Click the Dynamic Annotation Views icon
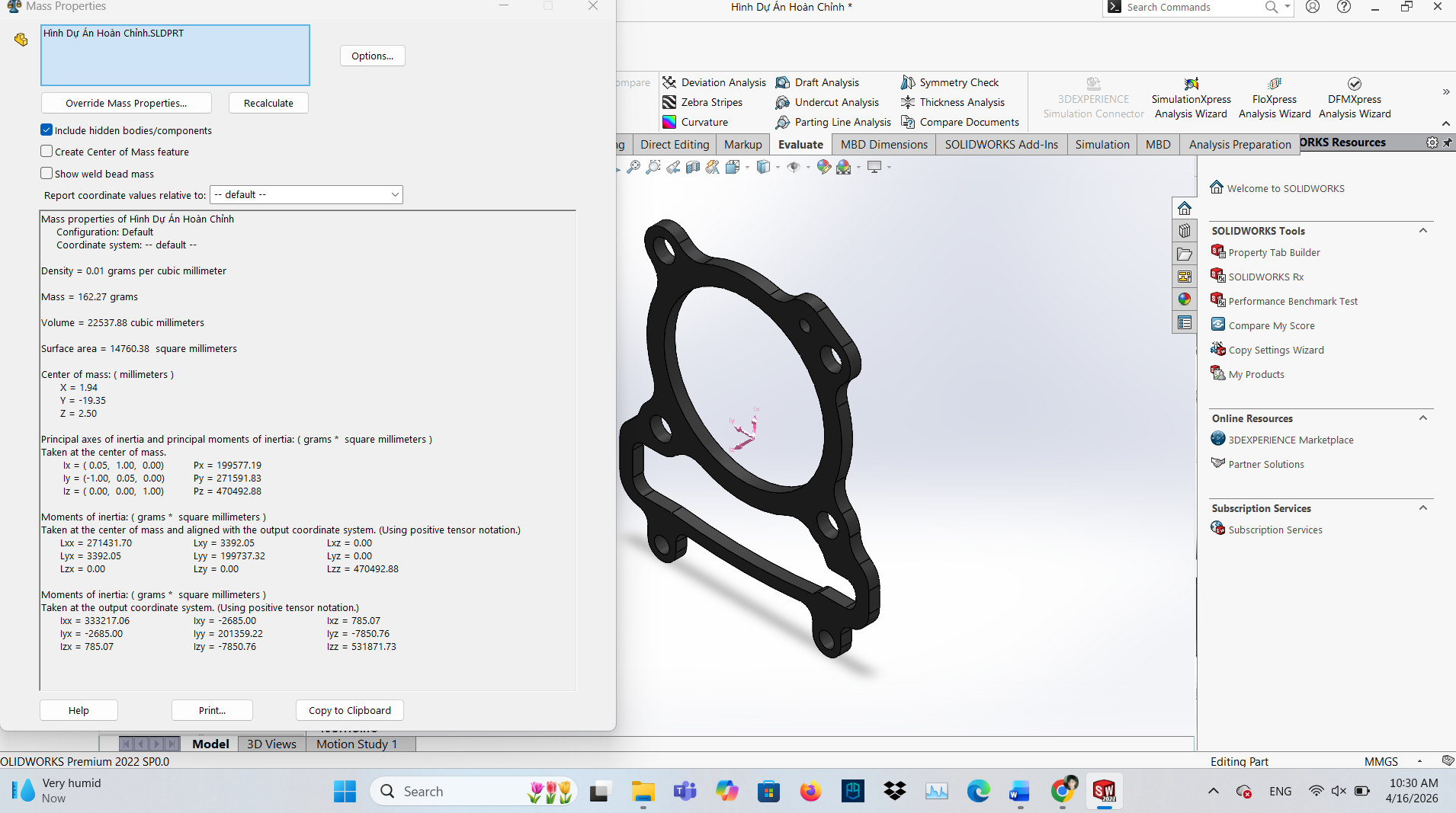Viewport: 1456px width, 813px height. 713,167
